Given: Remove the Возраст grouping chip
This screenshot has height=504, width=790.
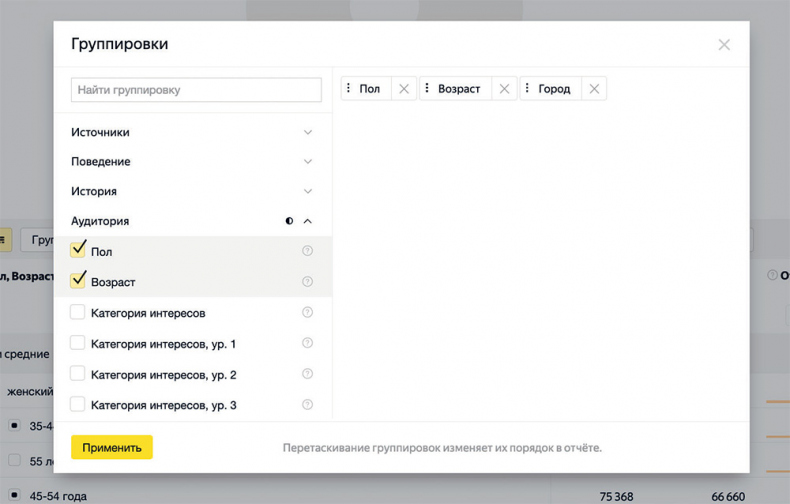Looking at the screenshot, I should [504, 89].
